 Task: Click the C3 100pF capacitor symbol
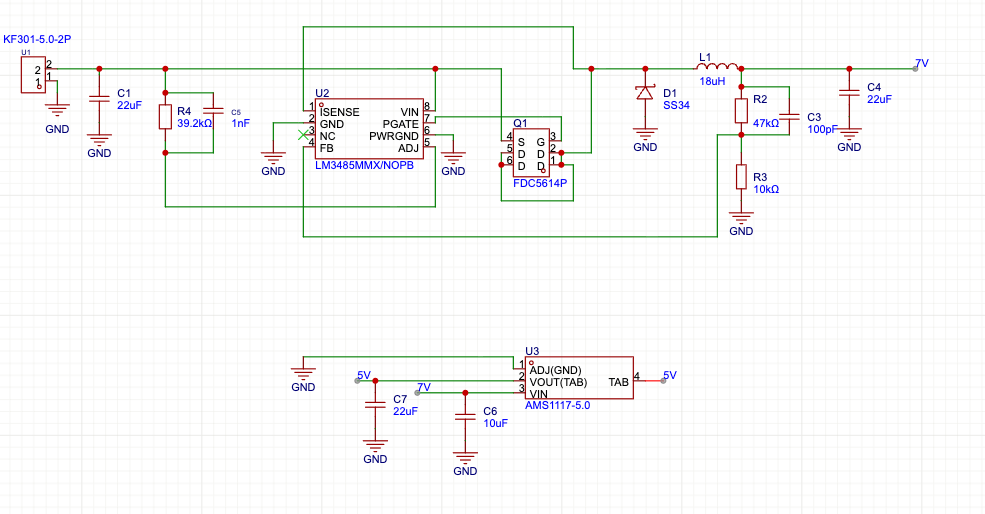click(x=788, y=116)
